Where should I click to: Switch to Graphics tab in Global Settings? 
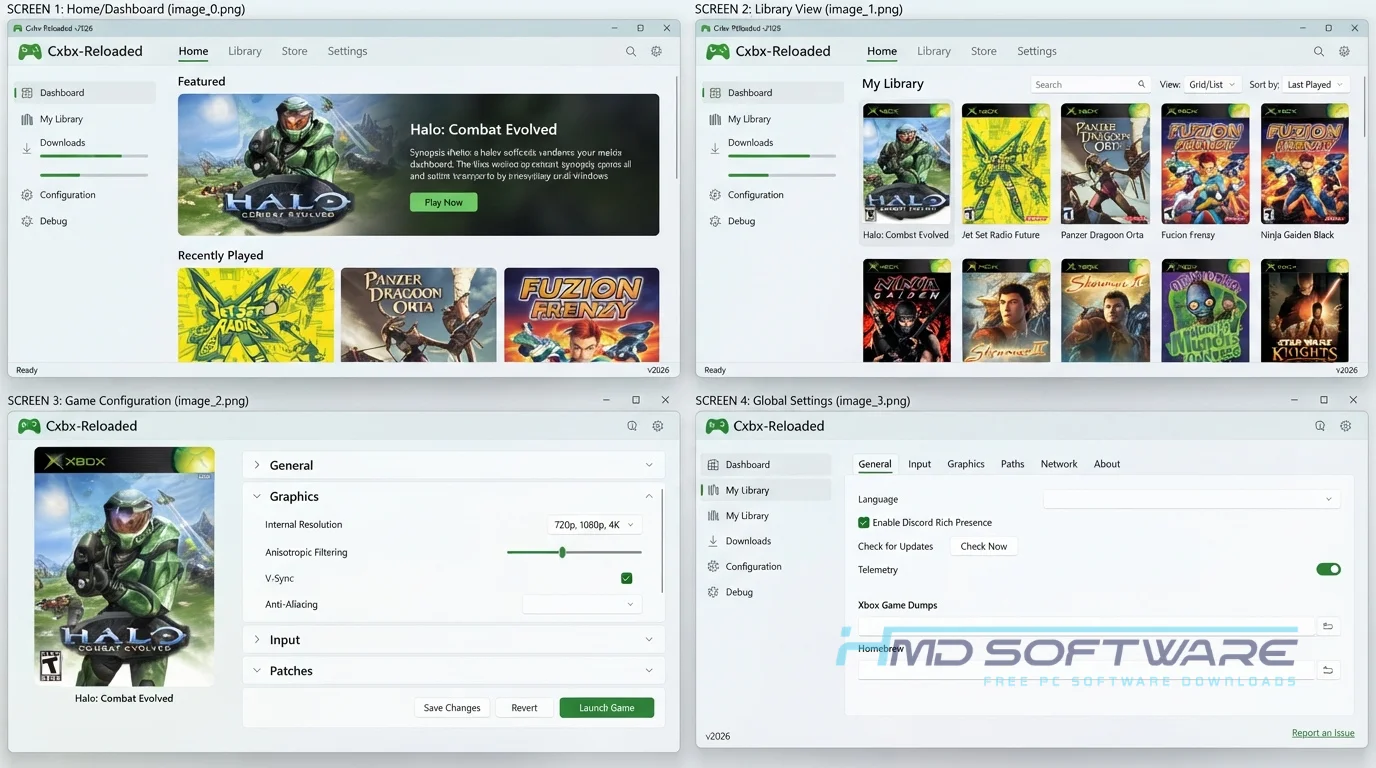[x=966, y=464]
